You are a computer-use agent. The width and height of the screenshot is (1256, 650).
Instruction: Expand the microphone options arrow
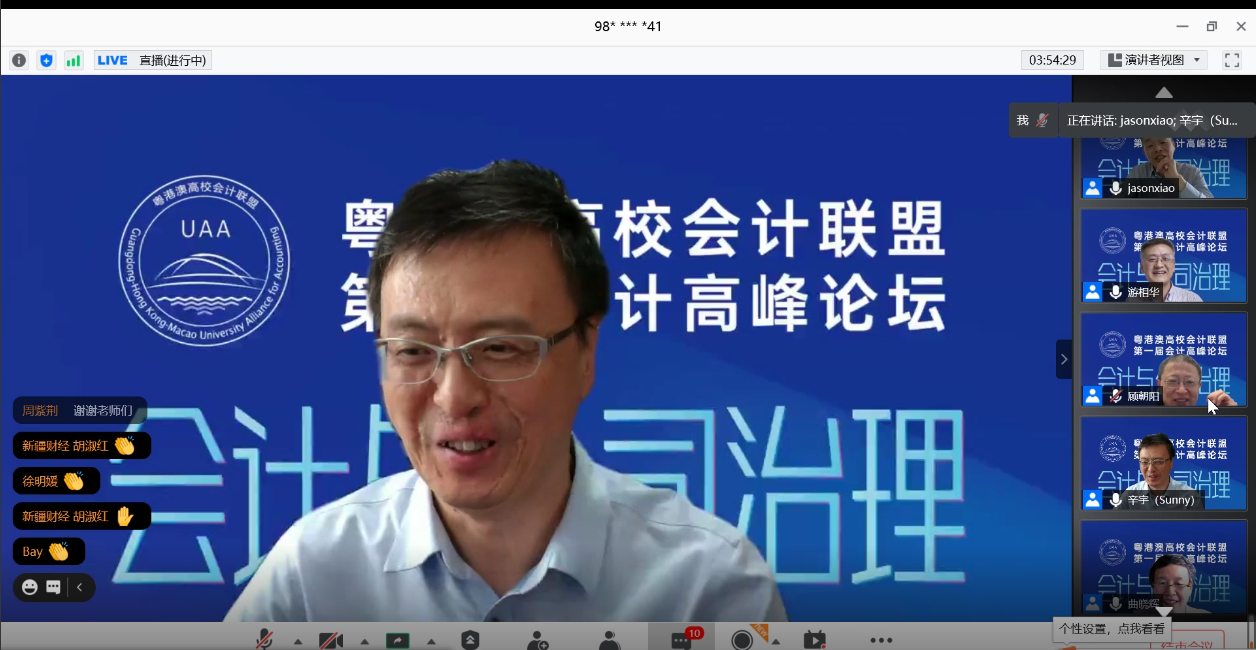(x=297, y=641)
